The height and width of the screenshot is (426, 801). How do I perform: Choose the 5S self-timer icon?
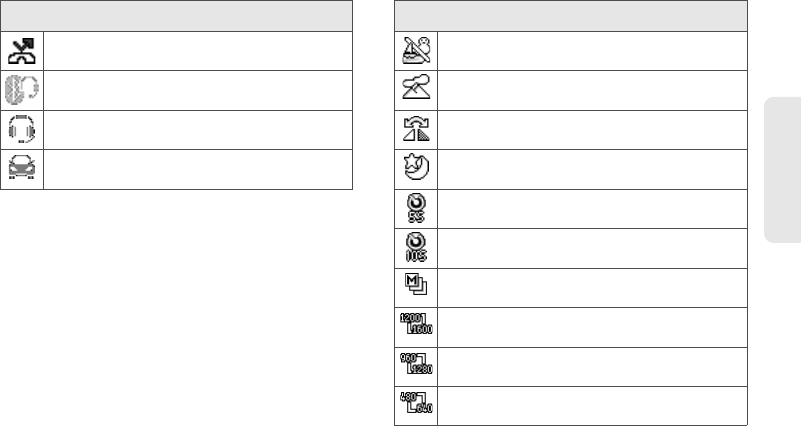[x=416, y=208]
